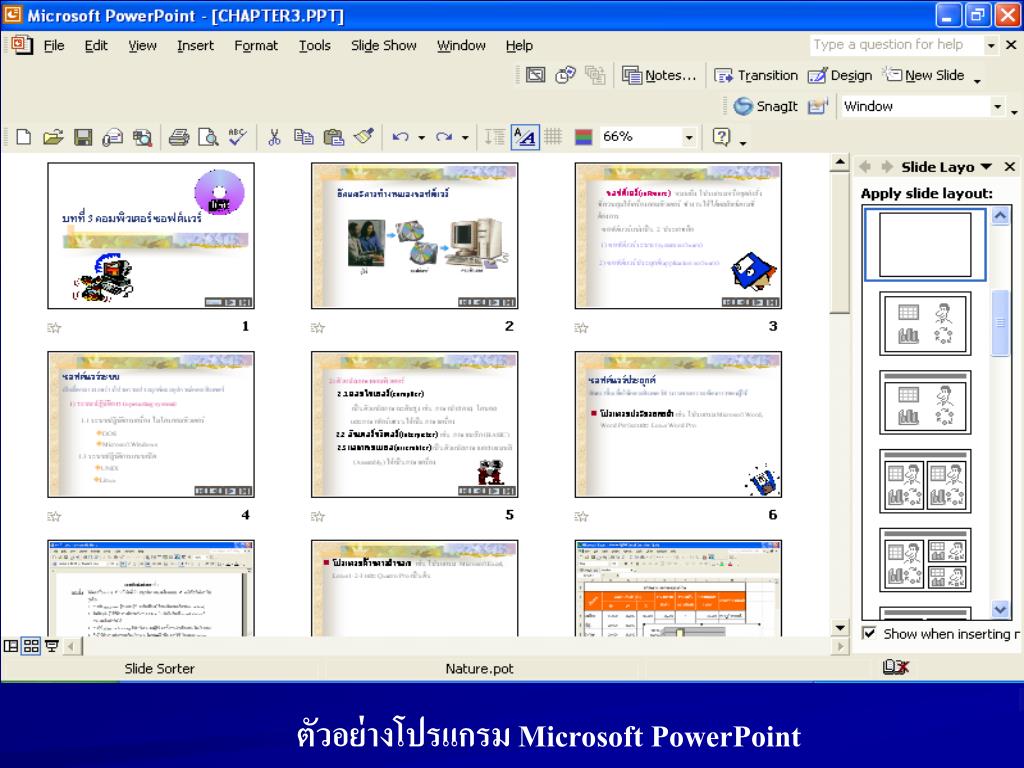Click the New blank presentation icon
The height and width of the screenshot is (768, 1024).
pyautogui.click(x=24, y=137)
